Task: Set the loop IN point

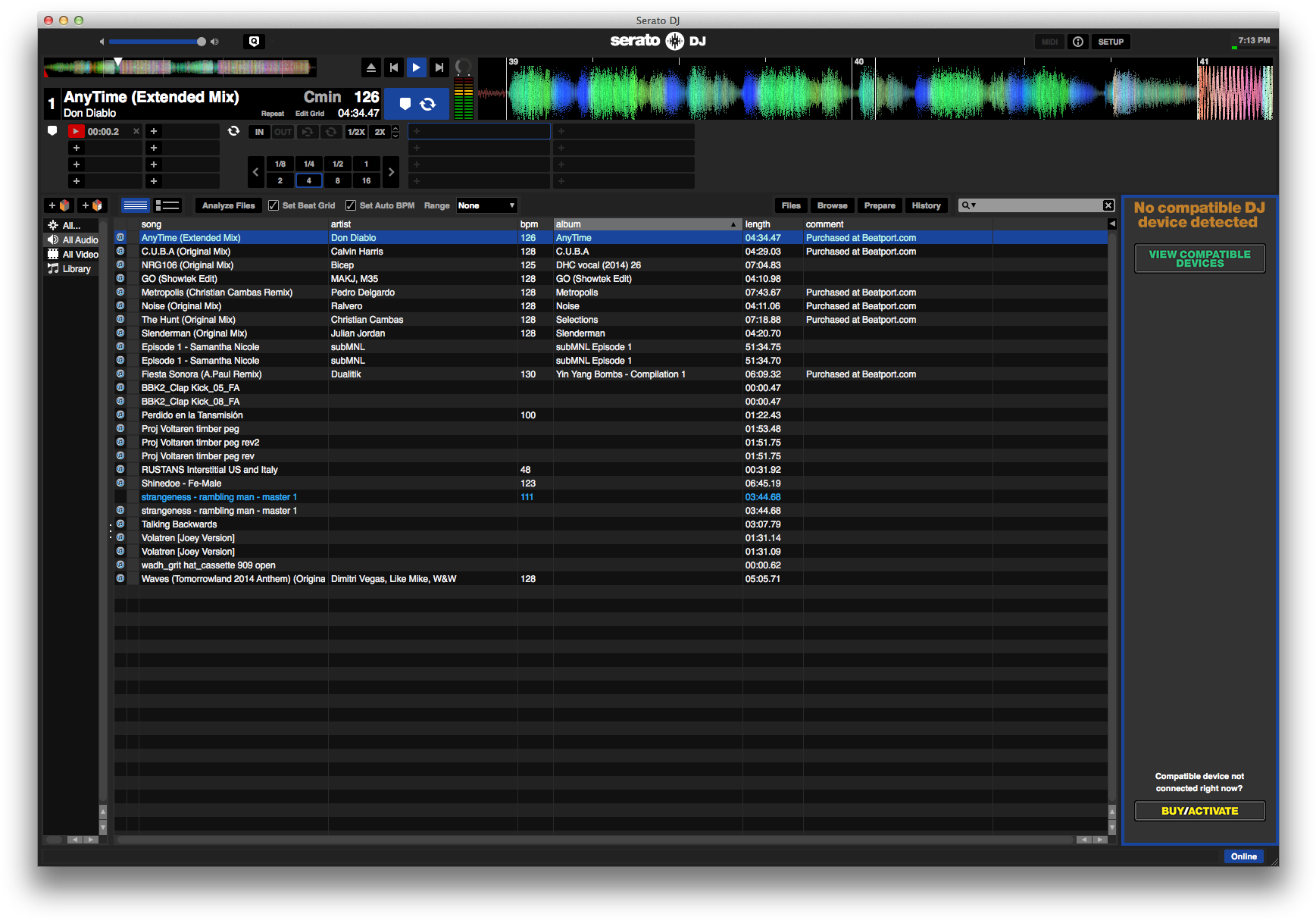Action: tap(259, 132)
